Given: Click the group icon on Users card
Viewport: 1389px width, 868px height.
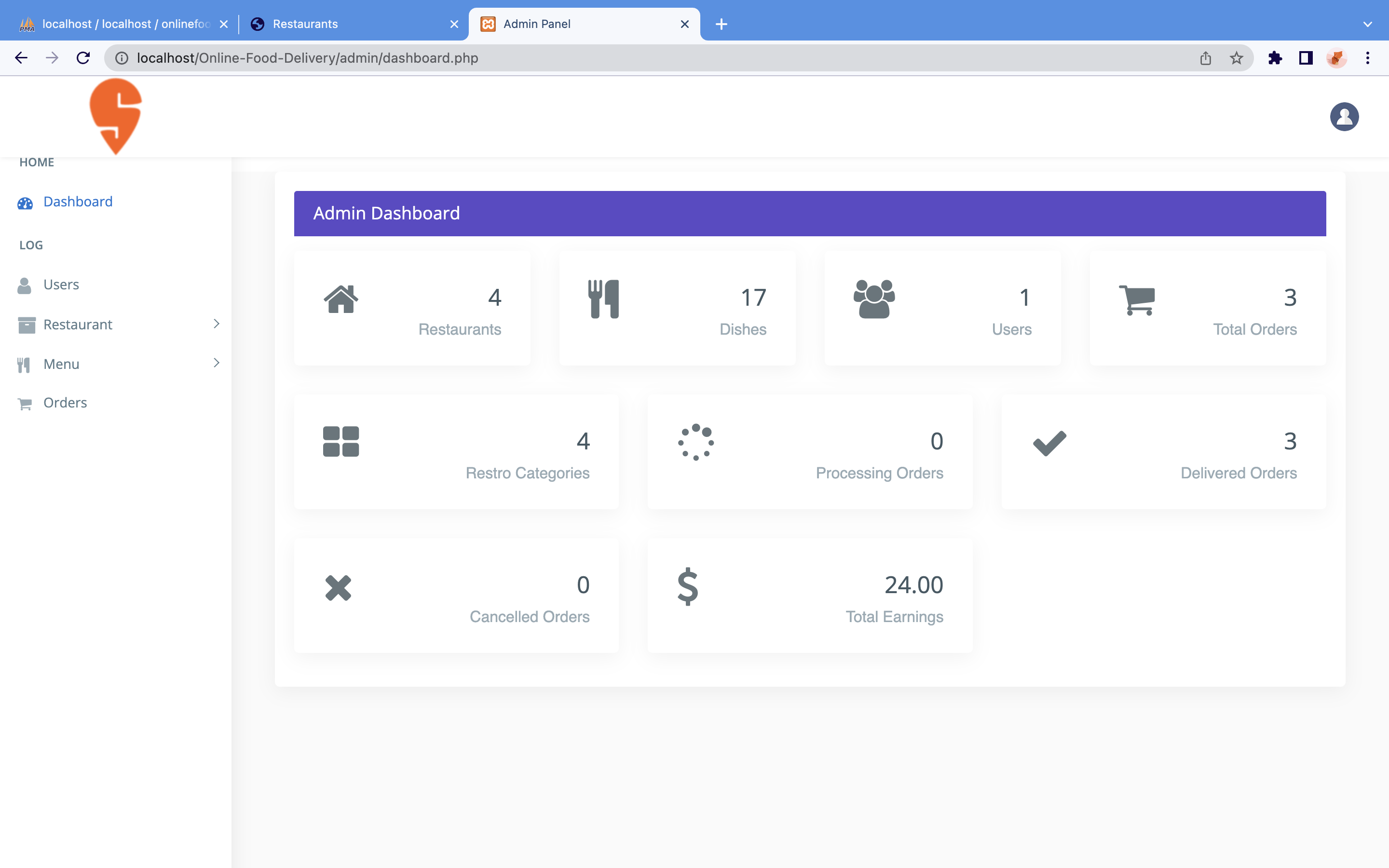Looking at the screenshot, I should coord(873,298).
